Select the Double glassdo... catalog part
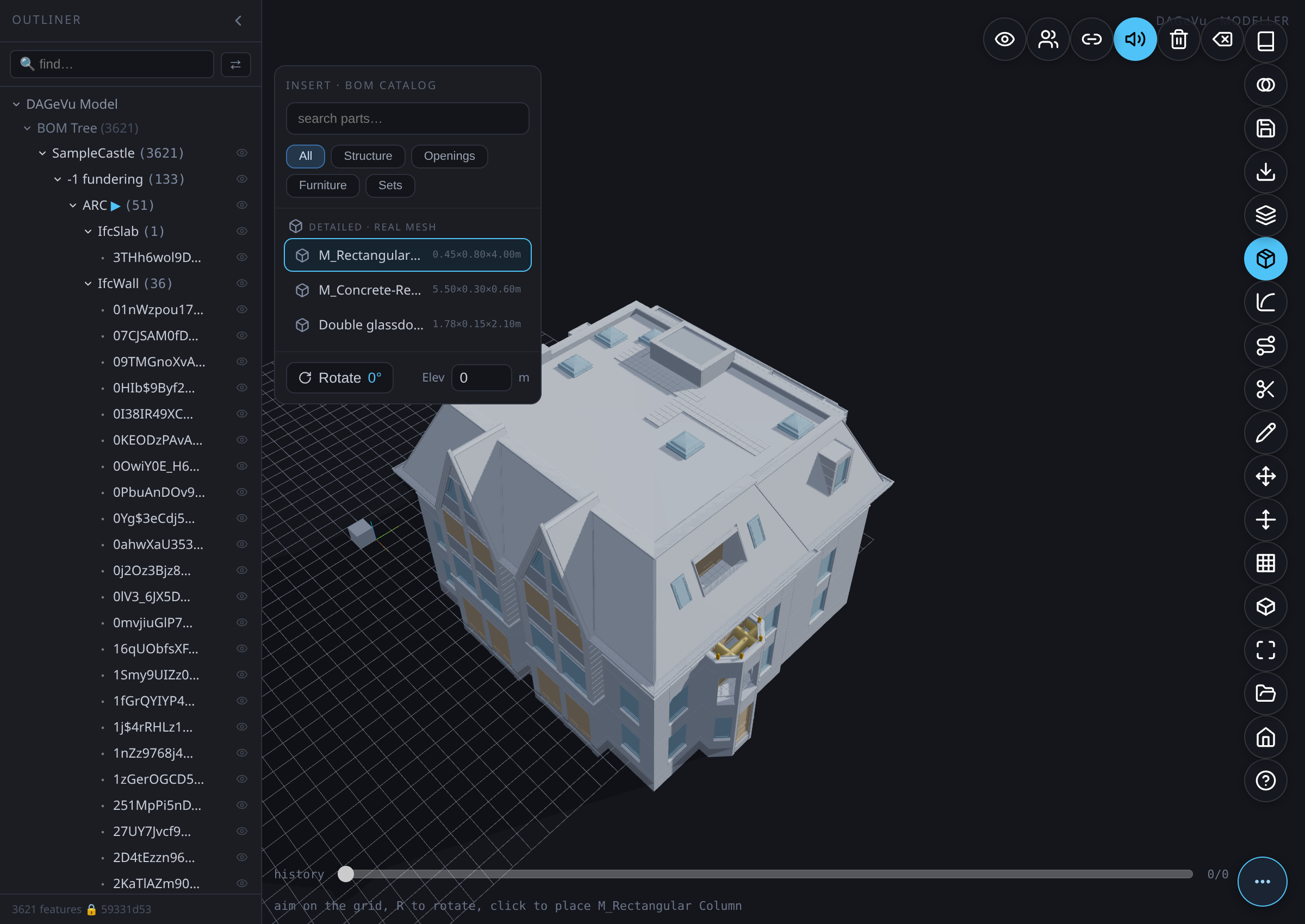Viewport: 1305px width, 924px height. coord(407,324)
